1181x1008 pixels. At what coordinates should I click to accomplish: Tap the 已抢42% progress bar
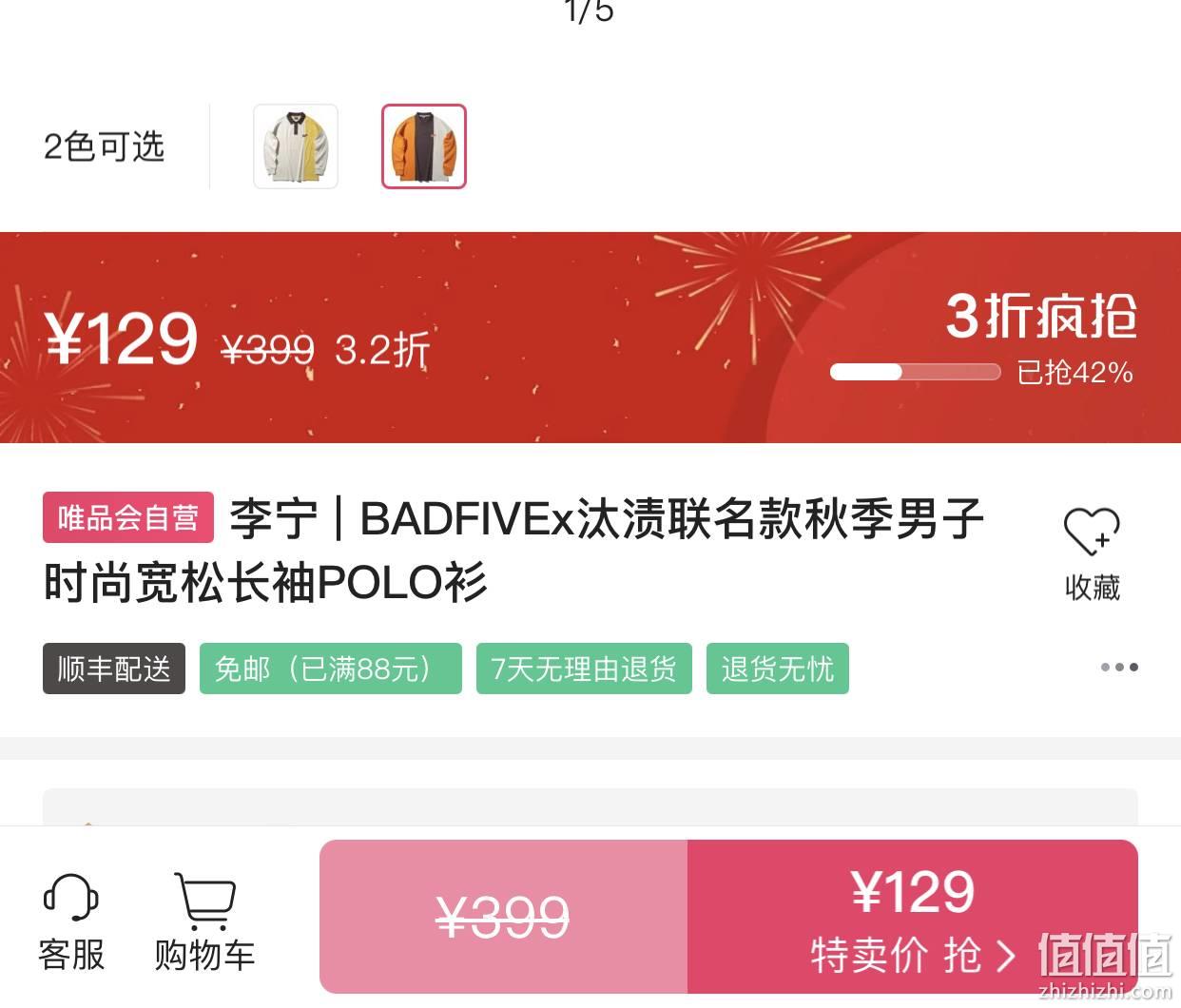point(915,372)
